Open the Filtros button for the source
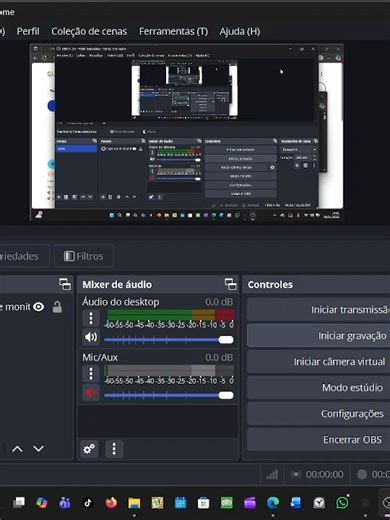The width and height of the screenshot is (390, 520). (84, 256)
